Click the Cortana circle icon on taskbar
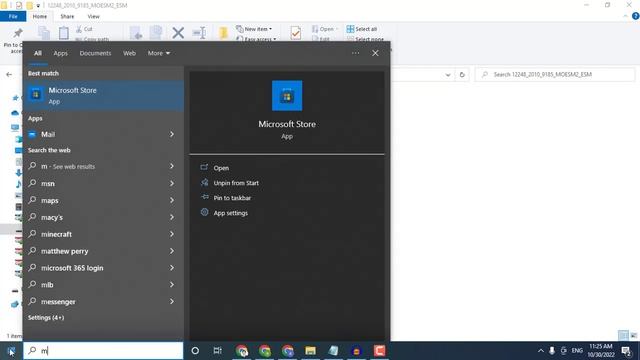 pyautogui.click(x=195, y=351)
